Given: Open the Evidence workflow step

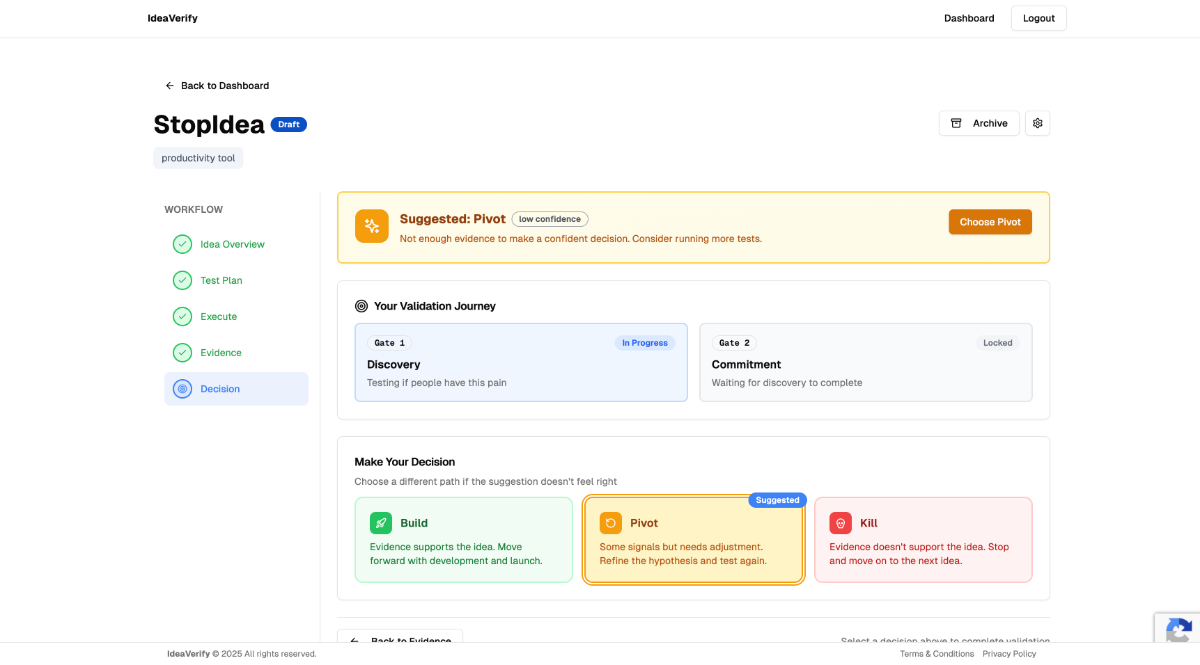Looking at the screenshot, I should [220, 353].
